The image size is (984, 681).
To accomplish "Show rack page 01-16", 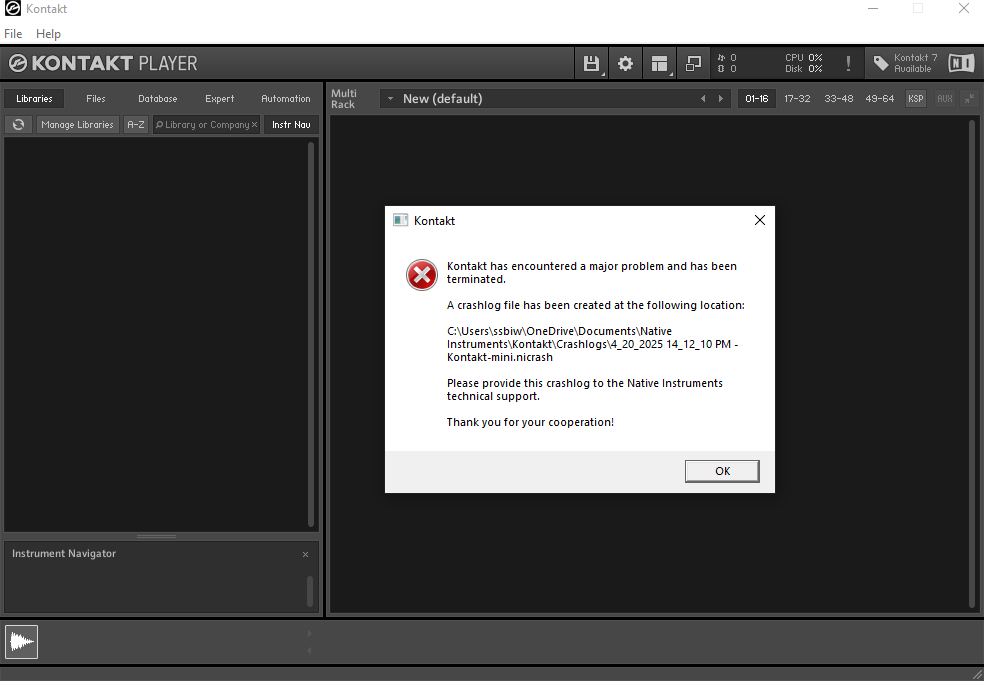I will pos(757,99).
